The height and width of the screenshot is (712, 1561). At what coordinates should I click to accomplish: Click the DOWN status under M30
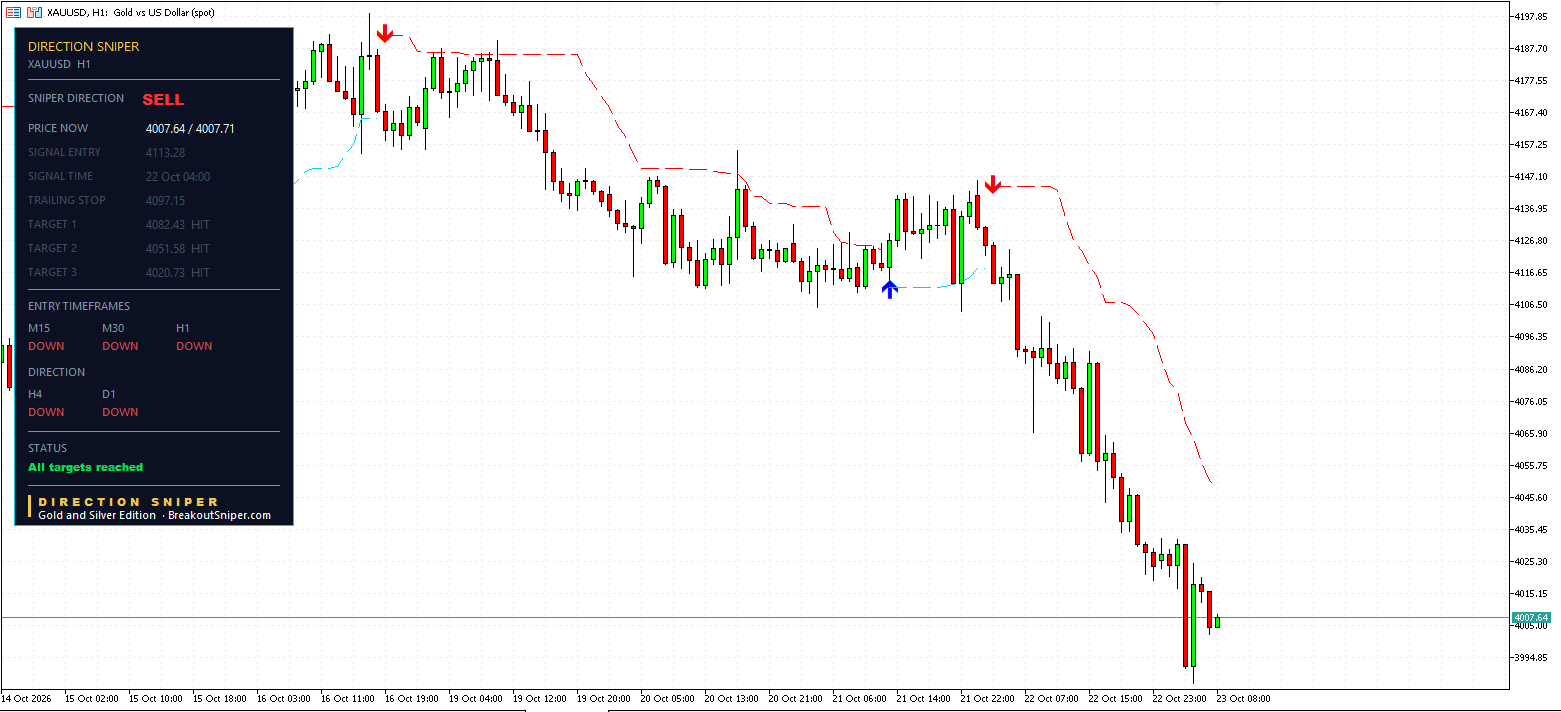click(120, 347)
